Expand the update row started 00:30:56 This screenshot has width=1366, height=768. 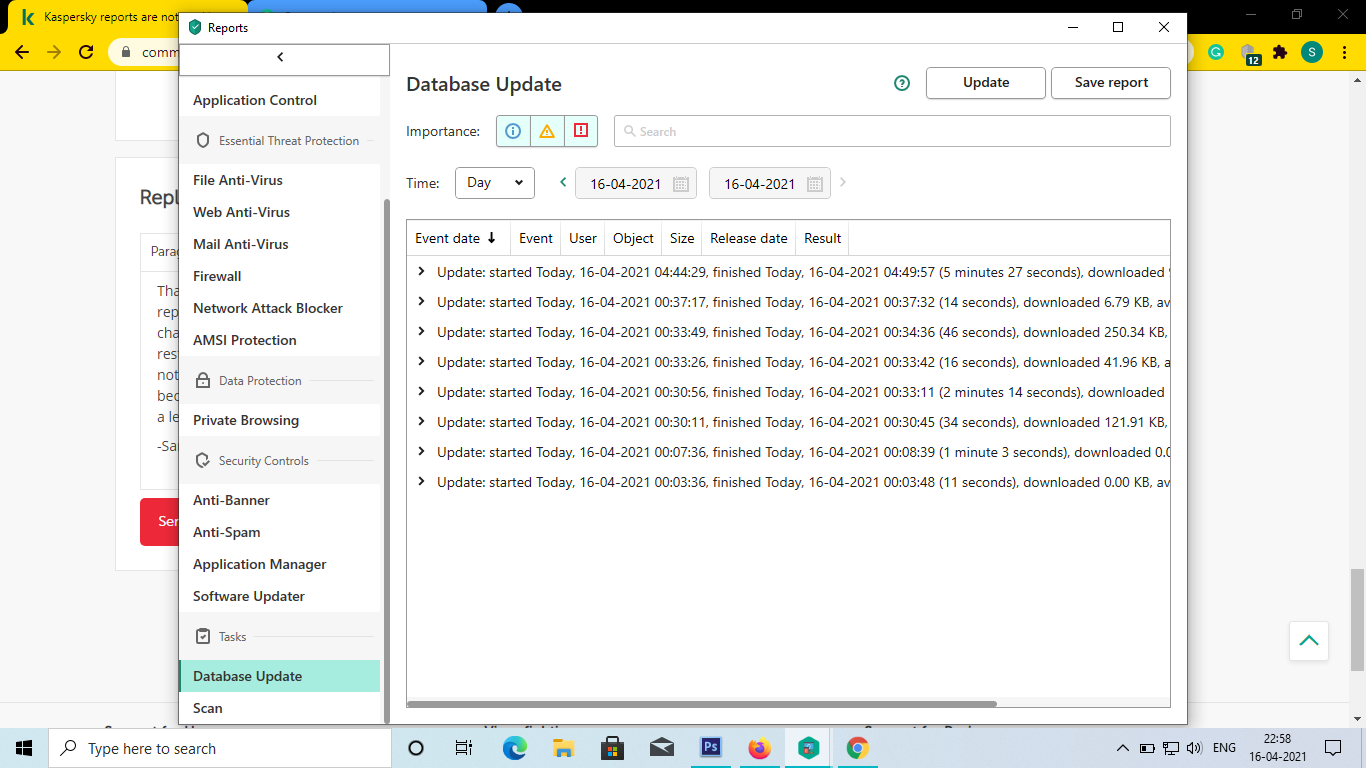click(421, 392)
